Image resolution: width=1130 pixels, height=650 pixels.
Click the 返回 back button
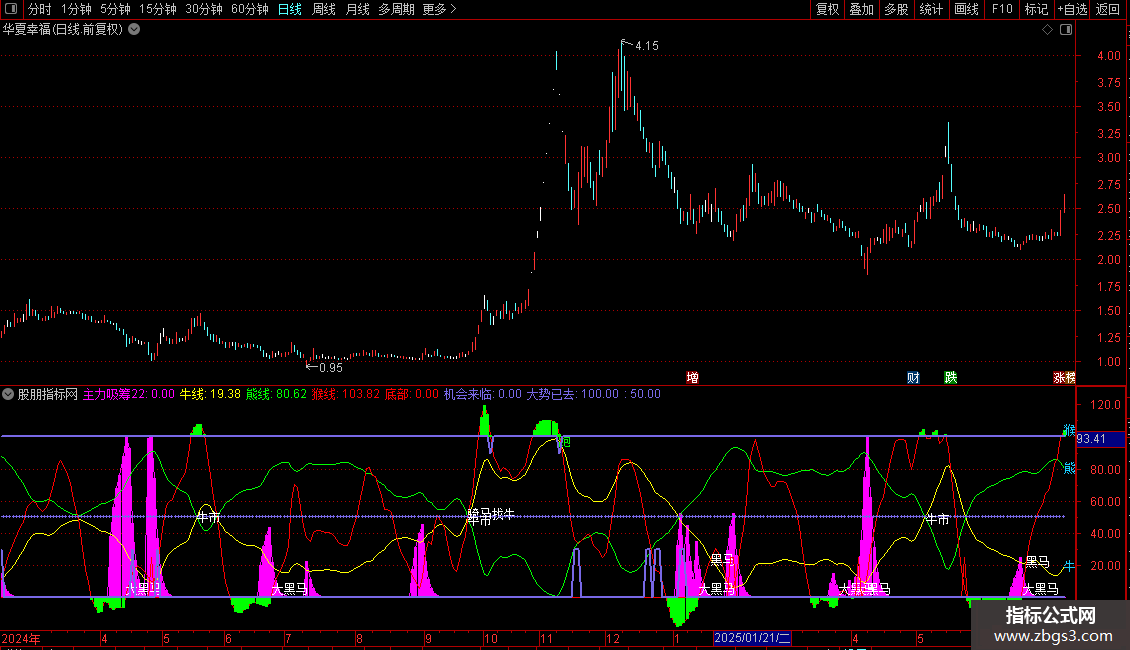pyautogui.click(x=1108, y=9)
